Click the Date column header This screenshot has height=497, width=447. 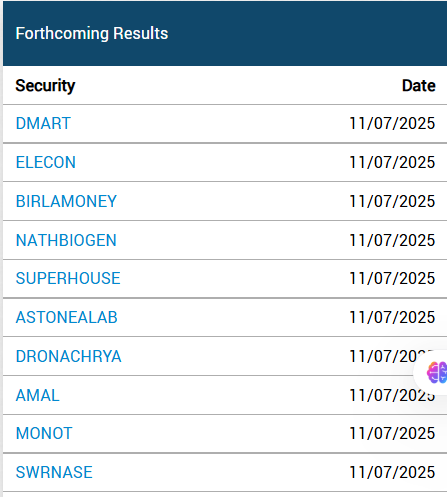click(x=419, y=86)
